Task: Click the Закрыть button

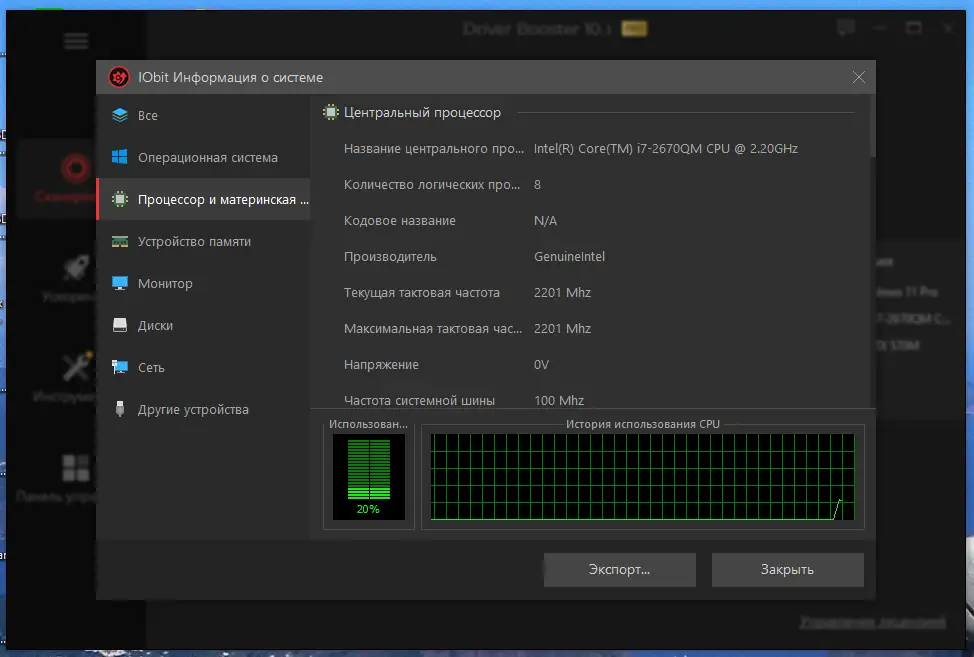Action: click(787, 569)
